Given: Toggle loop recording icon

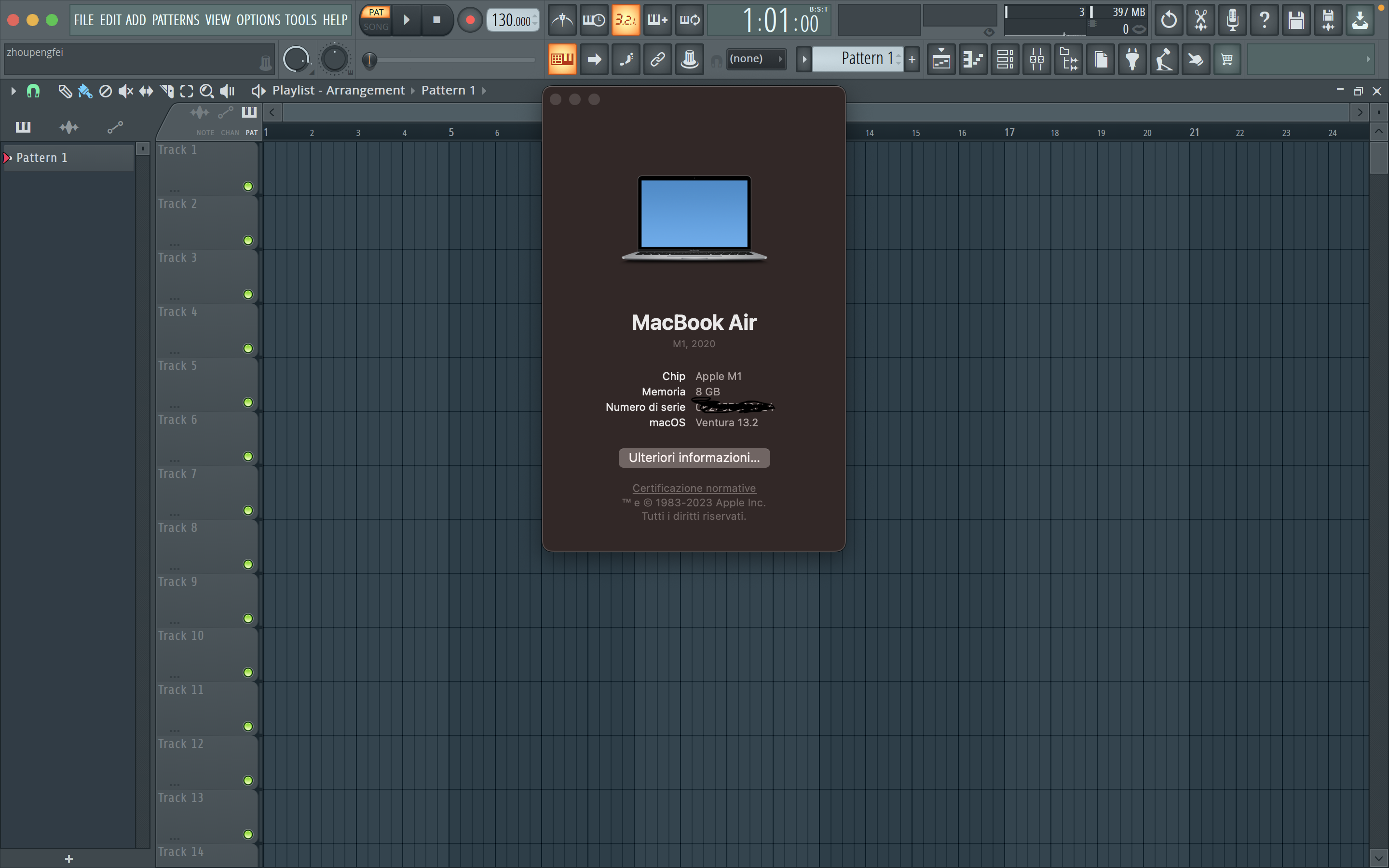Looking at the screenshot, I should click(689, 20).
